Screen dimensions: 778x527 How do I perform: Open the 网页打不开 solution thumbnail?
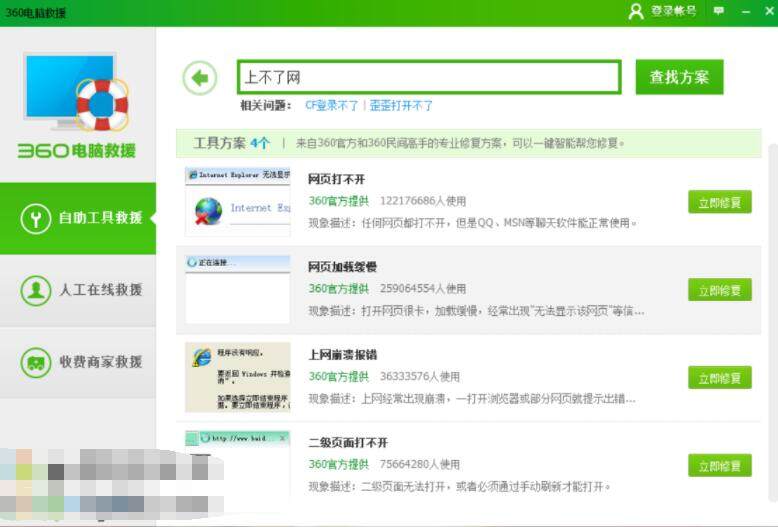coord(238,202)
